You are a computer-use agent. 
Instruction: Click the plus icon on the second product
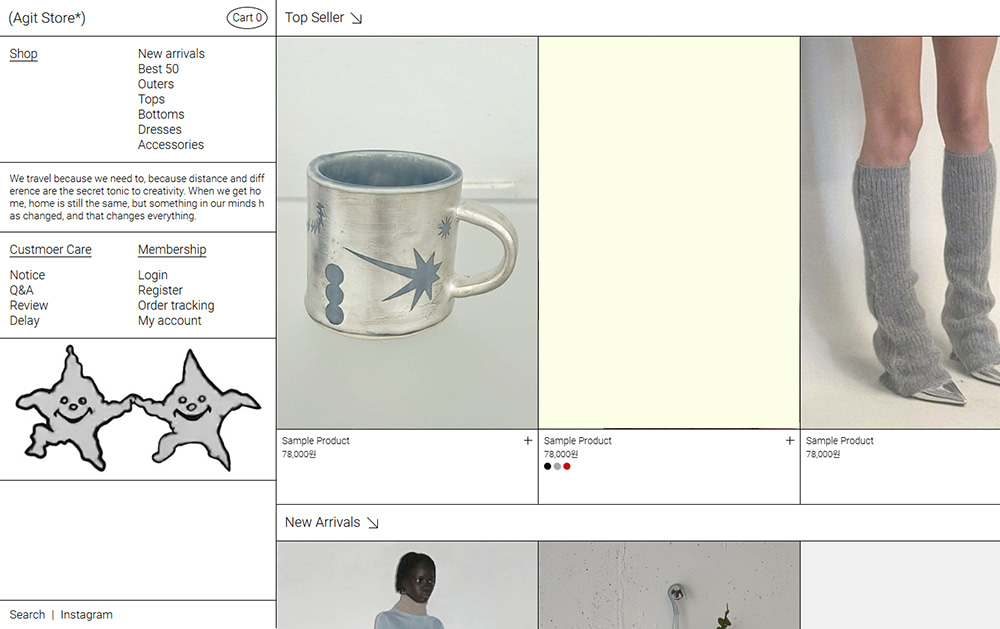coord(790,440)
